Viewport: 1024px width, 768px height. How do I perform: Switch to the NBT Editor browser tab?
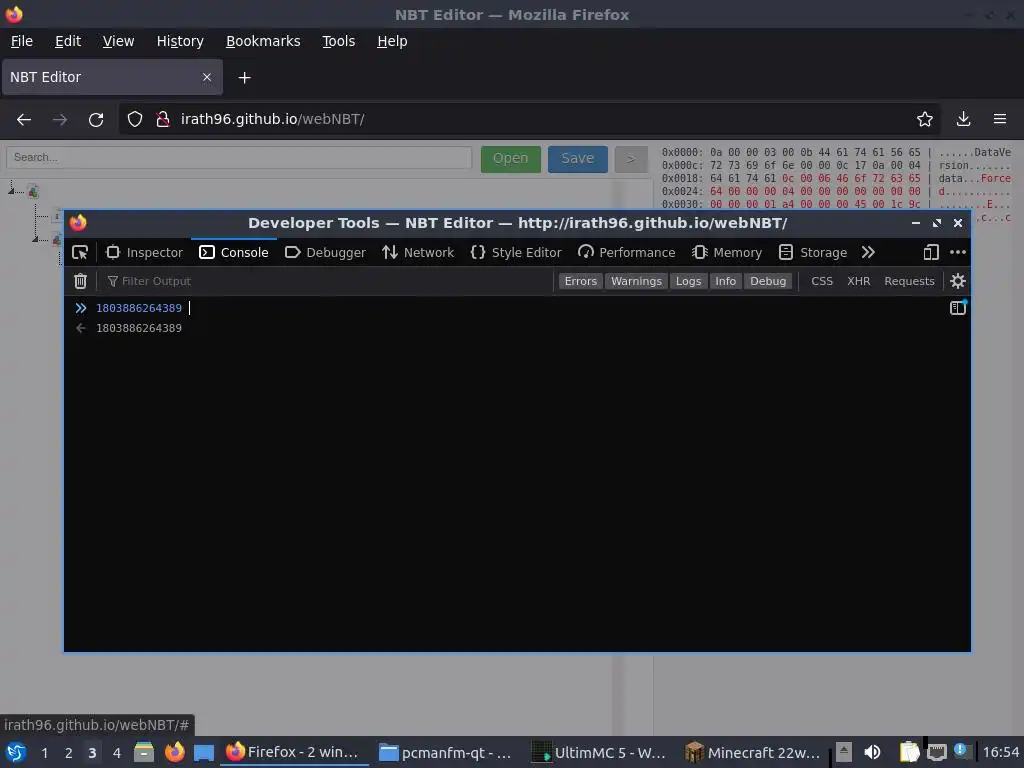pos(112,77)
